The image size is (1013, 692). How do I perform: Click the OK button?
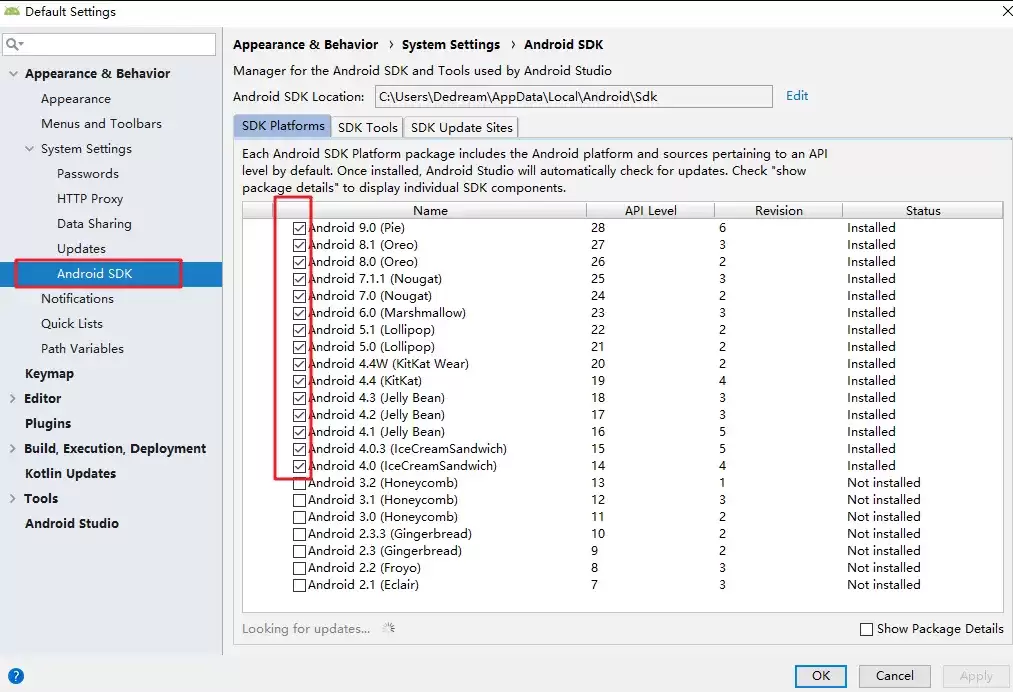(x=820, y=676)
